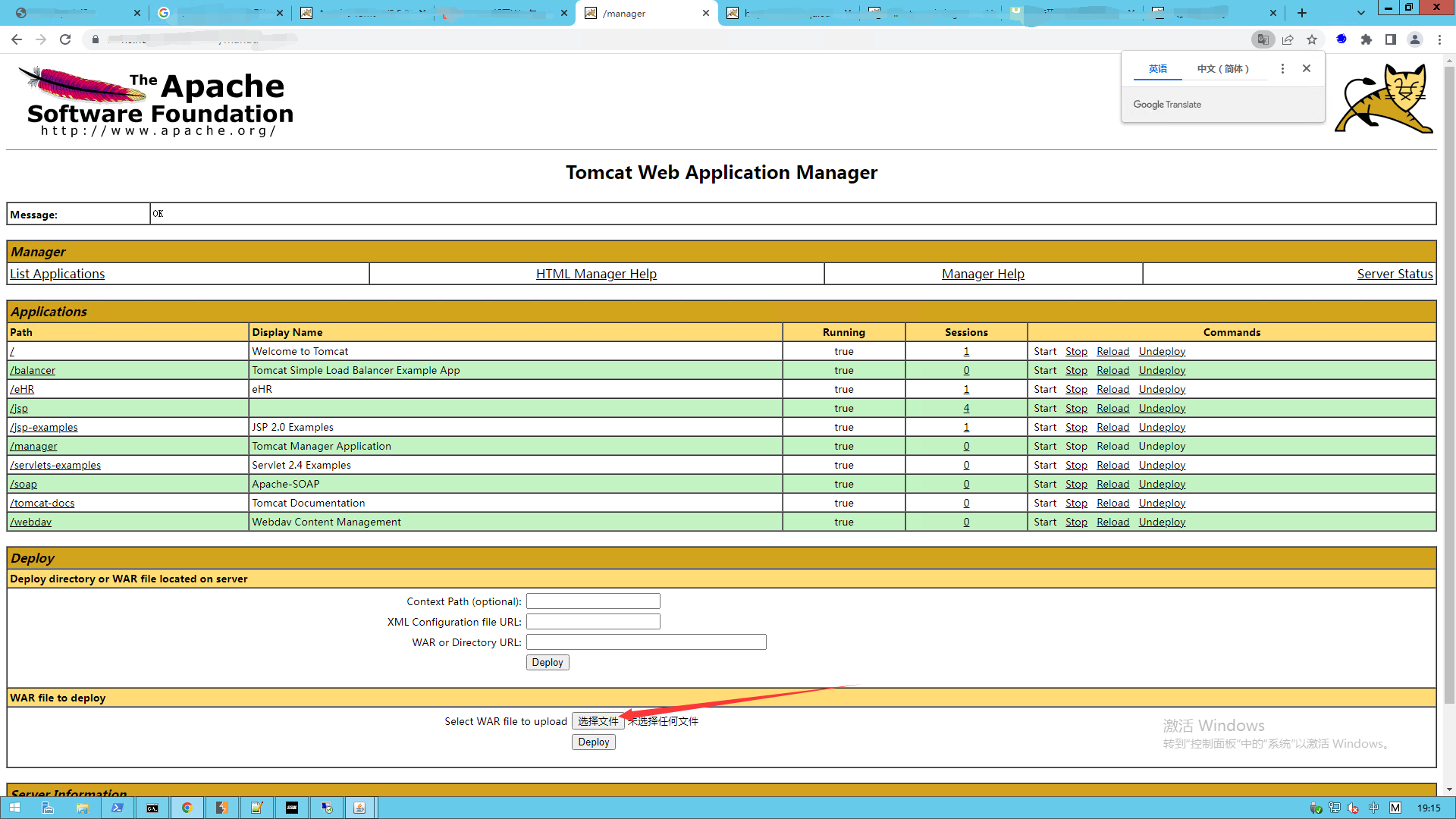
Task: Click the share page icon
Action: coord(1288,39)
